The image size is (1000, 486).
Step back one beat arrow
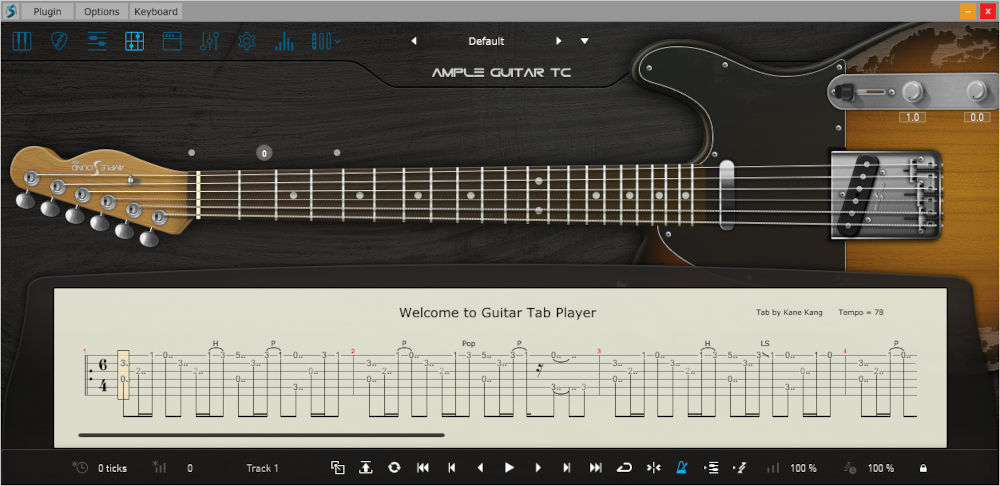coord(481,468)
